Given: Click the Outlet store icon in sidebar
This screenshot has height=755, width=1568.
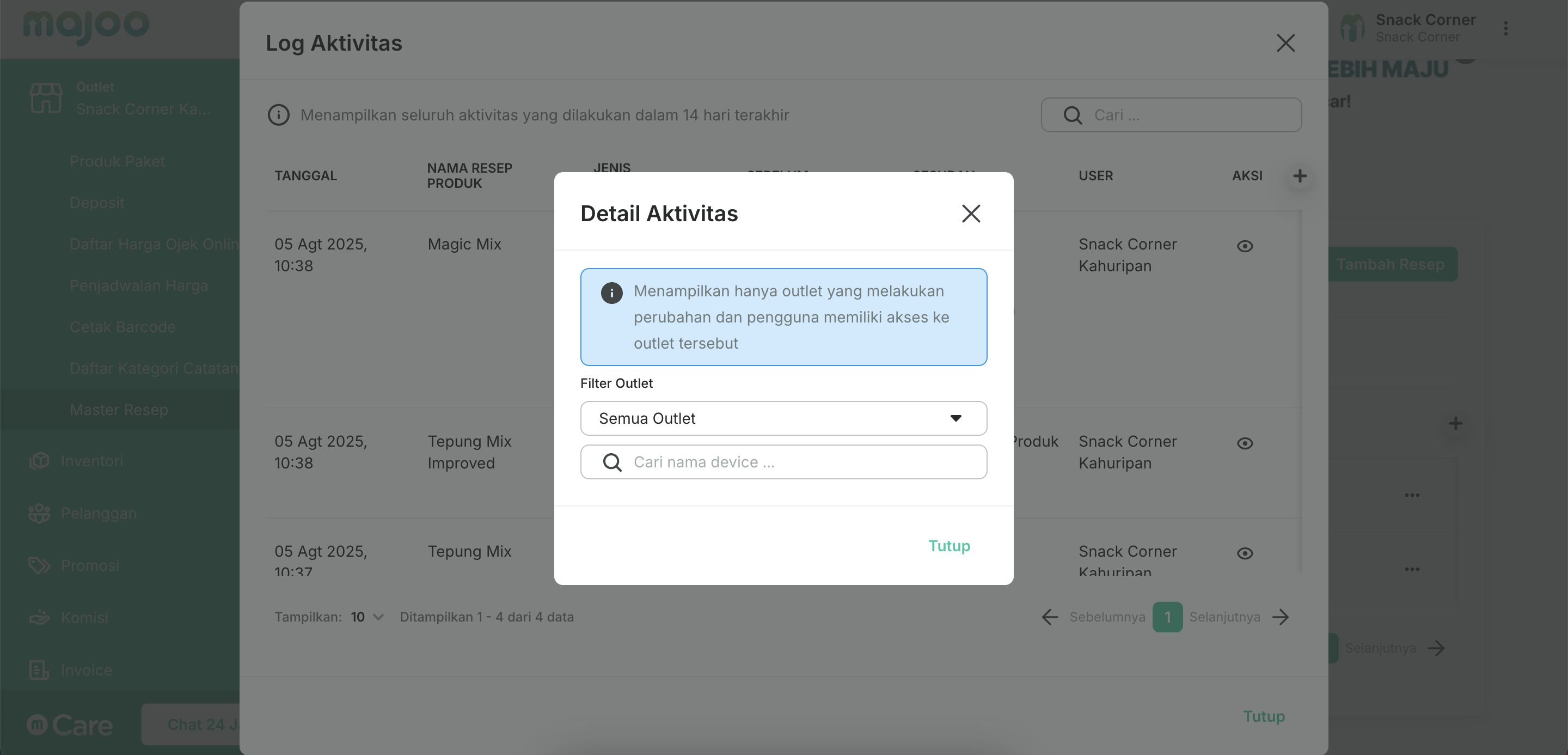Looking at the screenshot, I should tap(46, 98).
